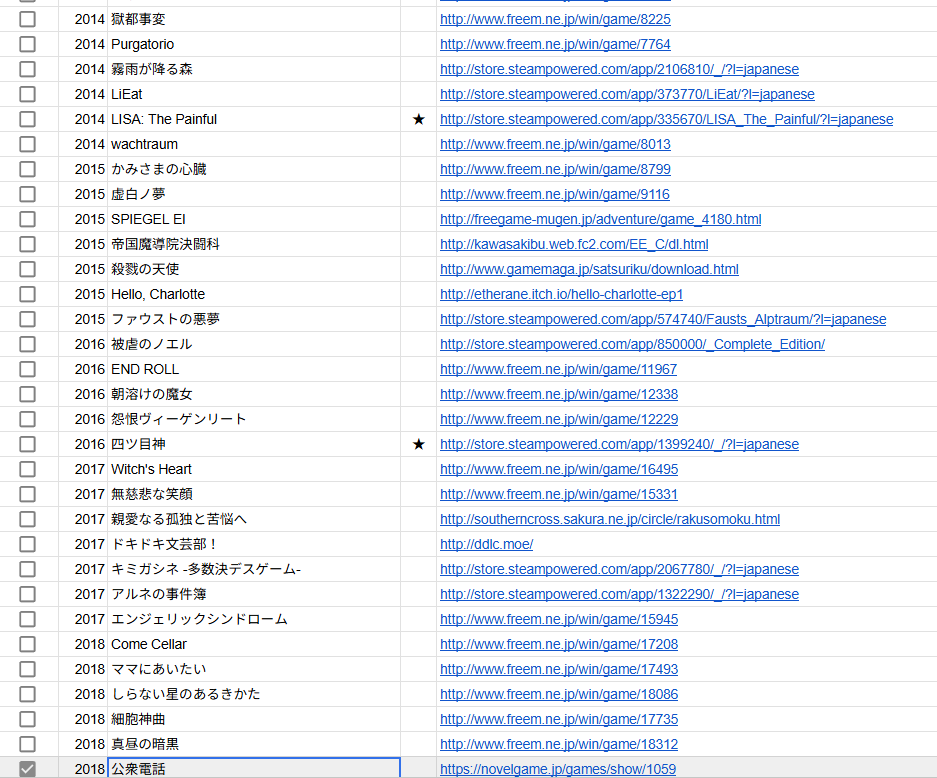Viewport: 937px width, 778px height.
Task: Toggle checkbox for 霧雨が降る森
Action: tap(27, 69)
